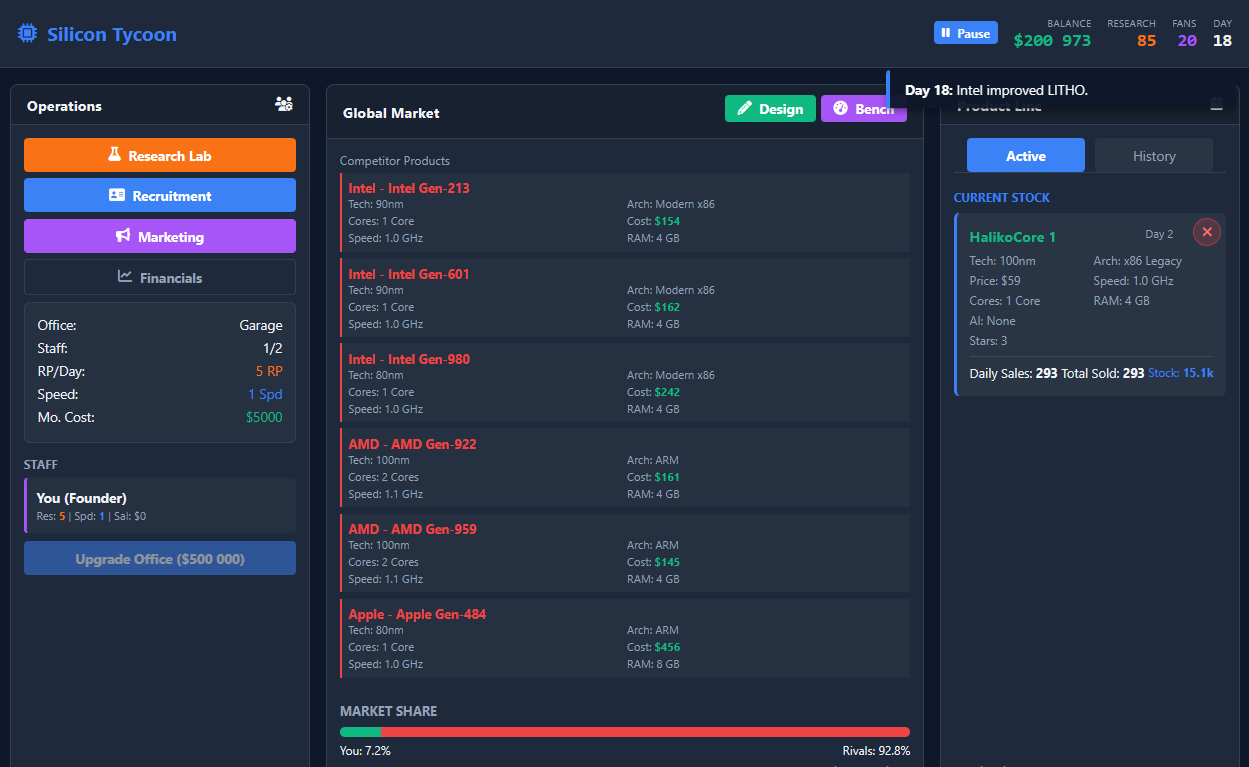The width and height of the screenshot is (1249, 767).
Task: Open the Bench tool
Action: [x=864, y=109]
